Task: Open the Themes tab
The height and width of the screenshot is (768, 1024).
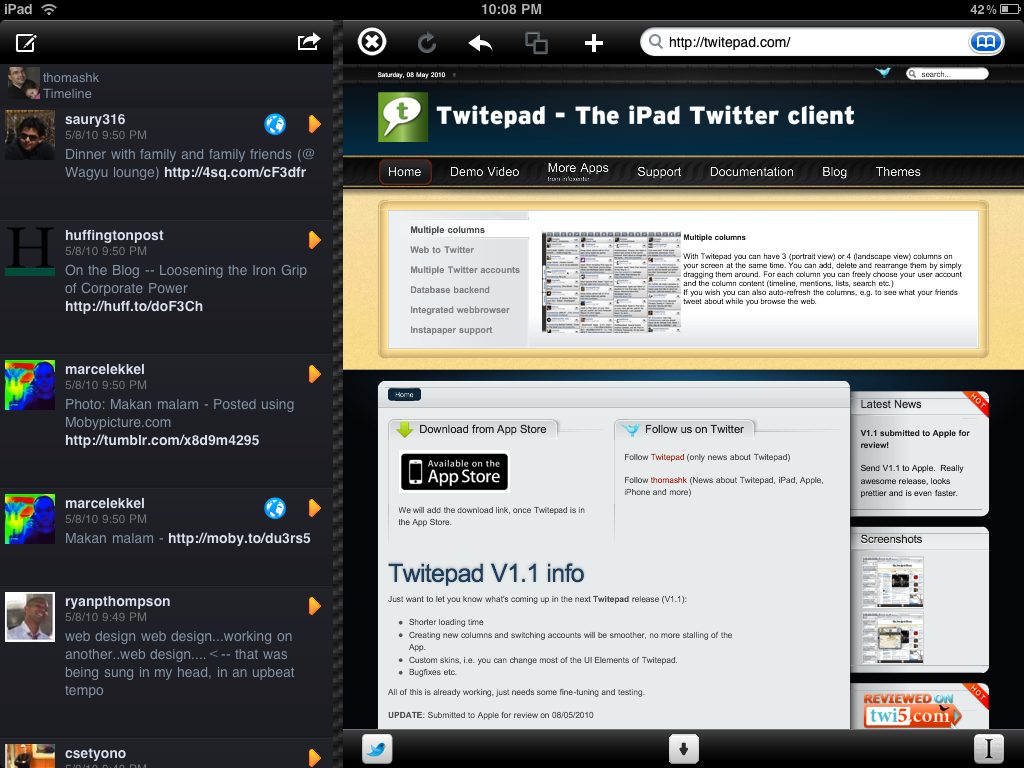Action: 898,172
